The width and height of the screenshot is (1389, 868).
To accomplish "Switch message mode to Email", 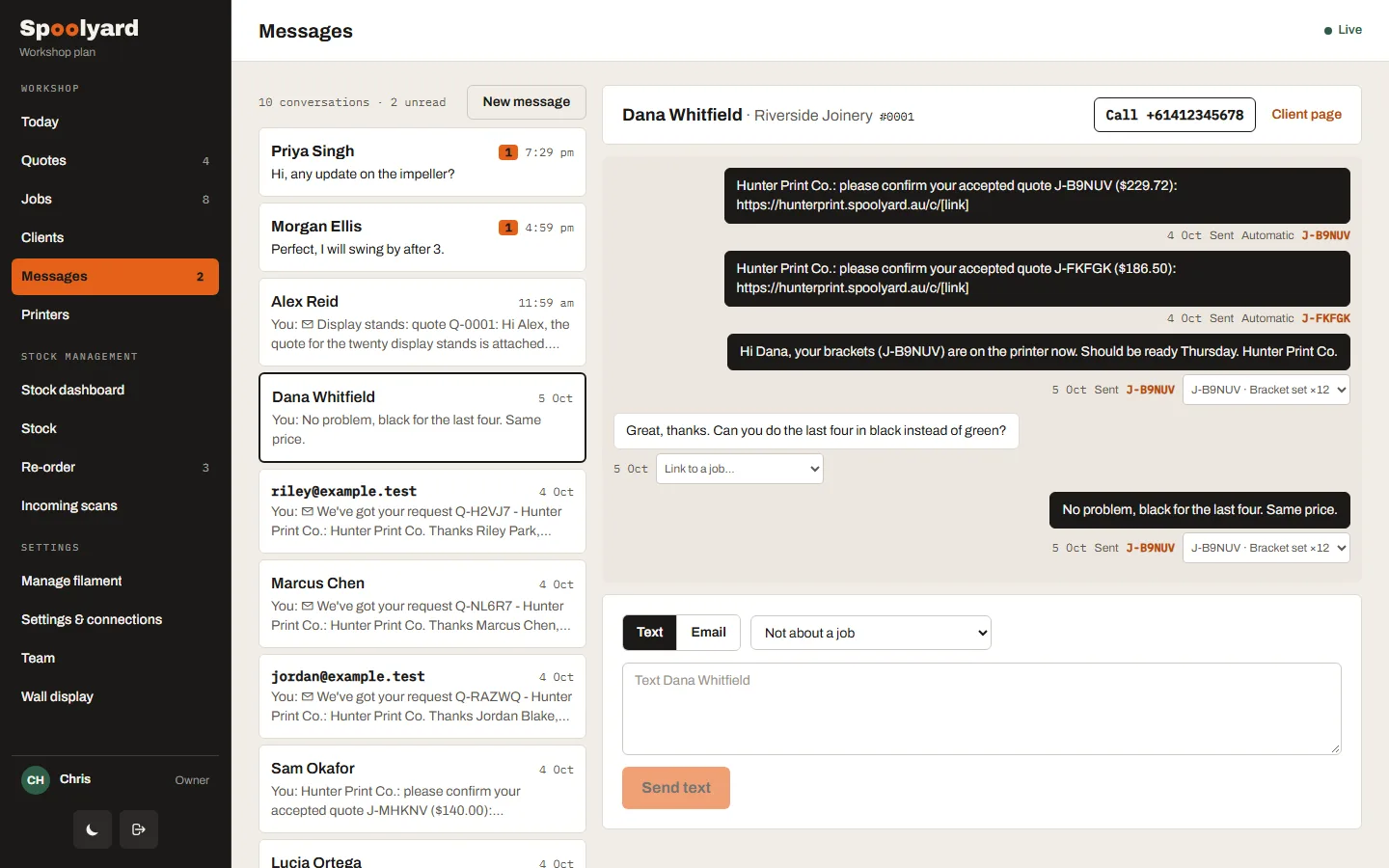I will click(x=708, y=633).
